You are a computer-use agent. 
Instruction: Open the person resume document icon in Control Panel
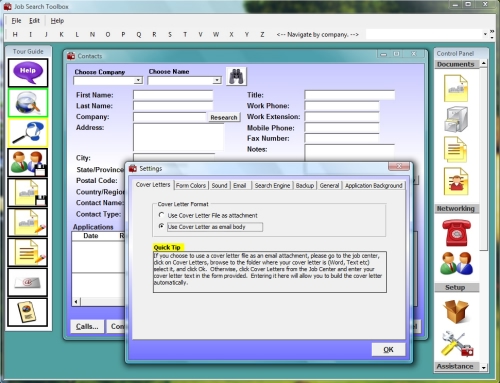(456, 181)
